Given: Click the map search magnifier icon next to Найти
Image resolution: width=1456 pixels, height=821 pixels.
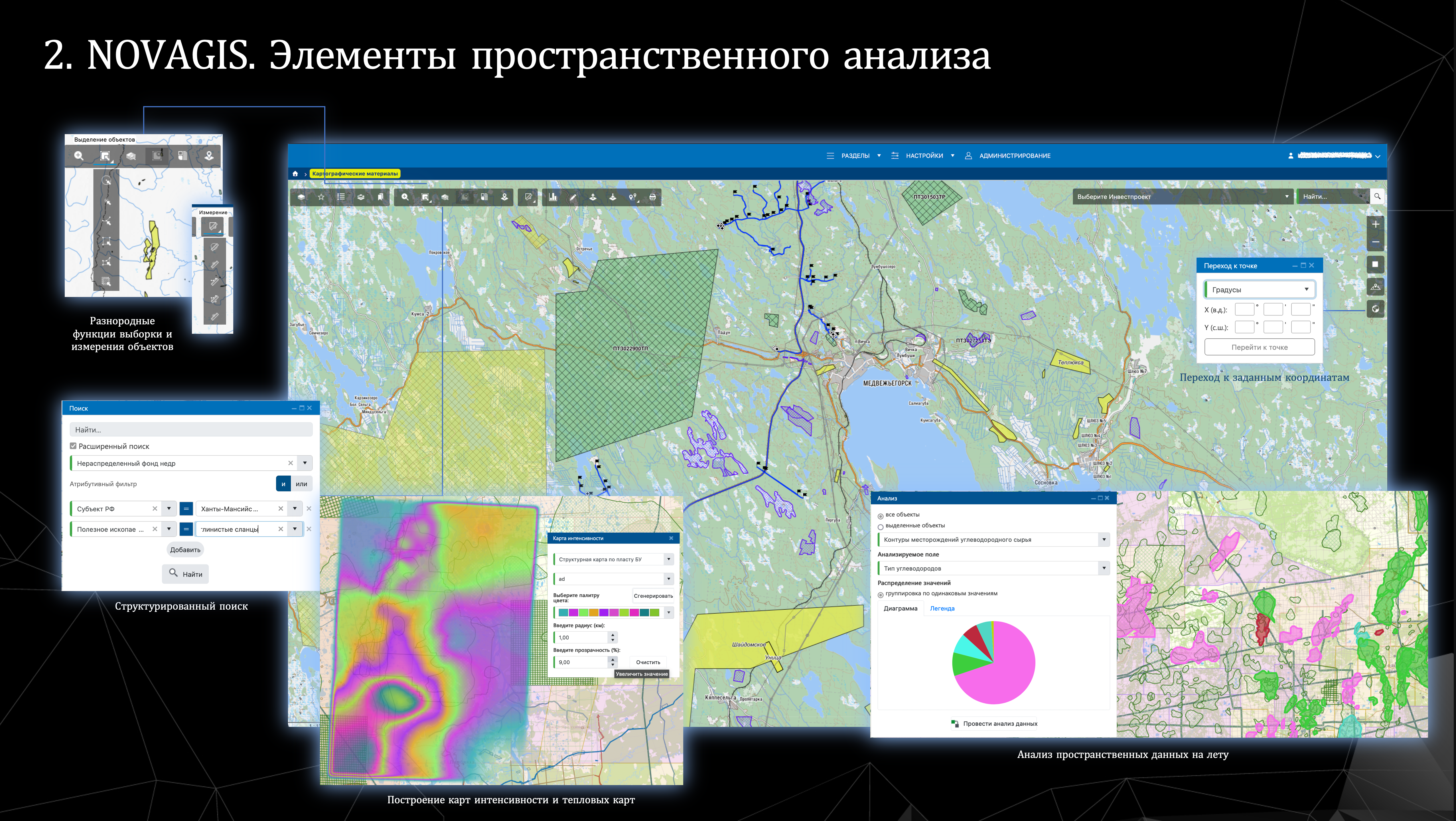Looking at the screenshot, I should (1377, 197).
